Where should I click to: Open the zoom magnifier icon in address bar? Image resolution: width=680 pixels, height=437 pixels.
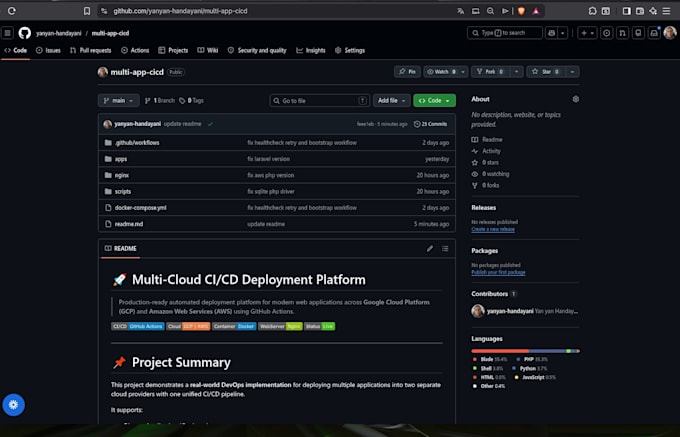pos(490,11)
